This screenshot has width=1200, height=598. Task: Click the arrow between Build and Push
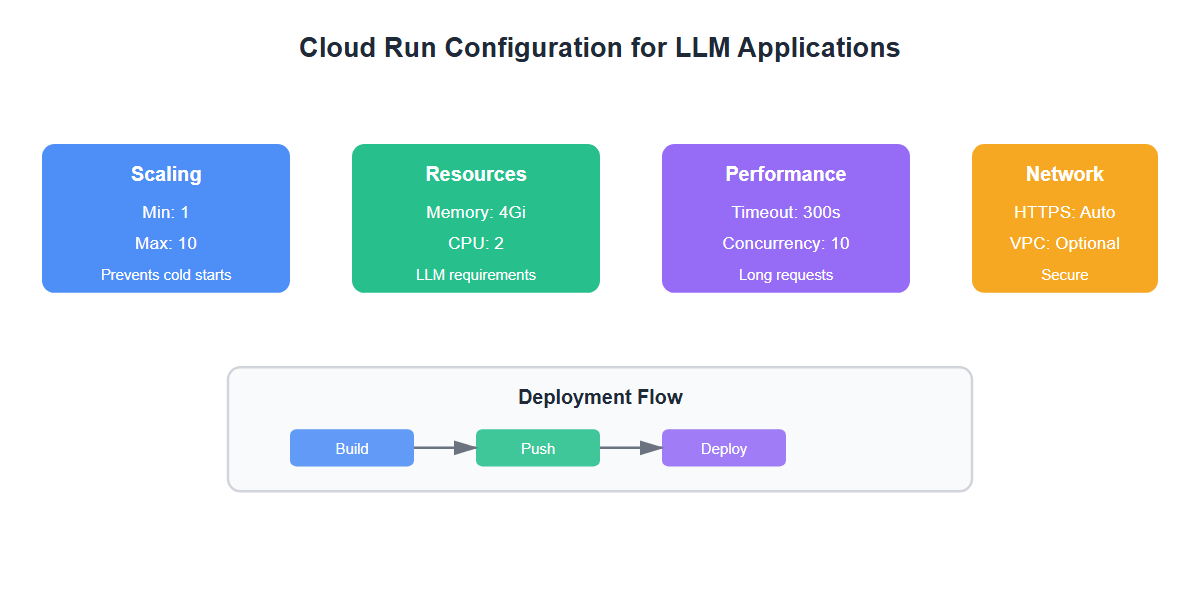tap(444, 448)
